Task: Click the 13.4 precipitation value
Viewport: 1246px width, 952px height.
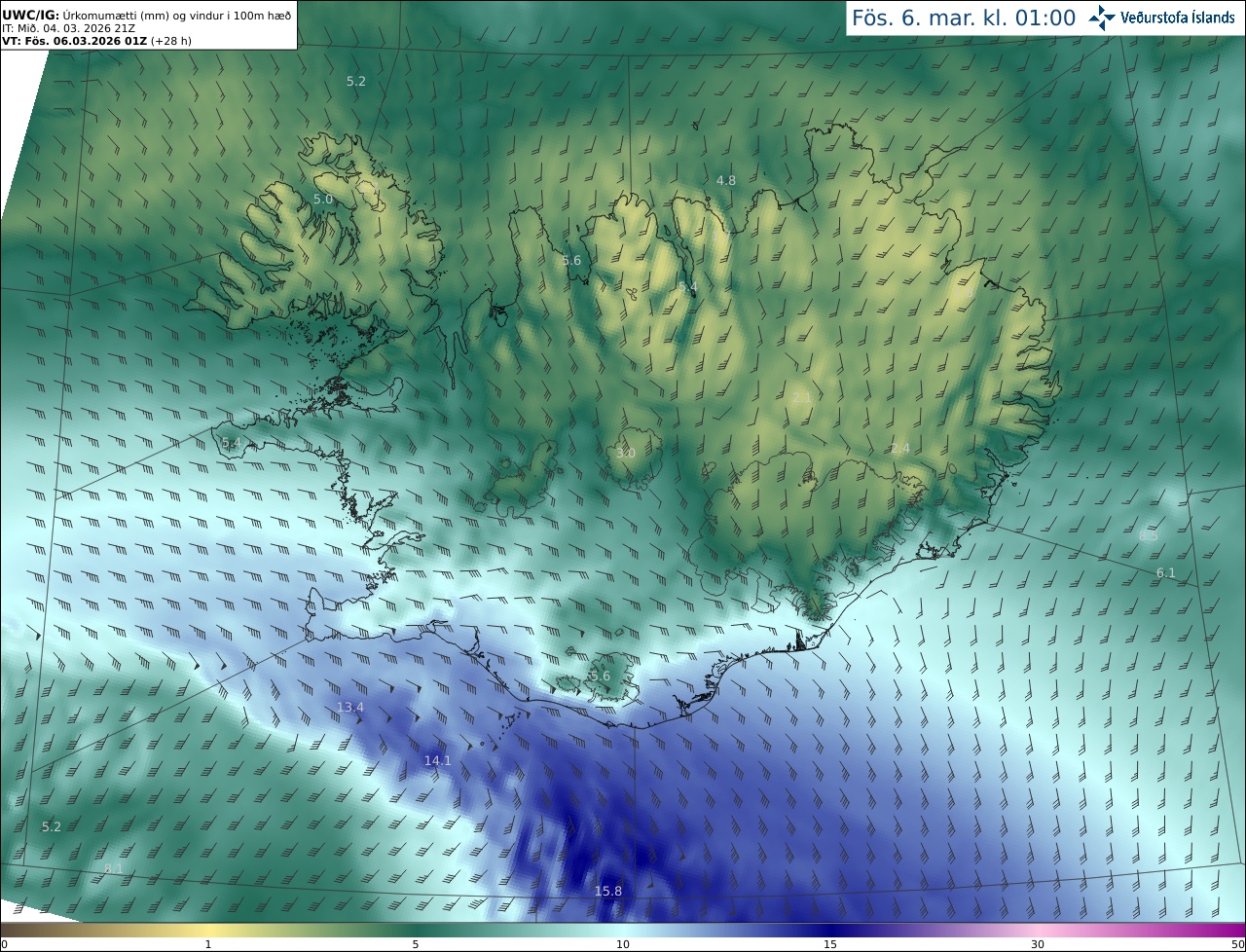Action: point(350,707)
